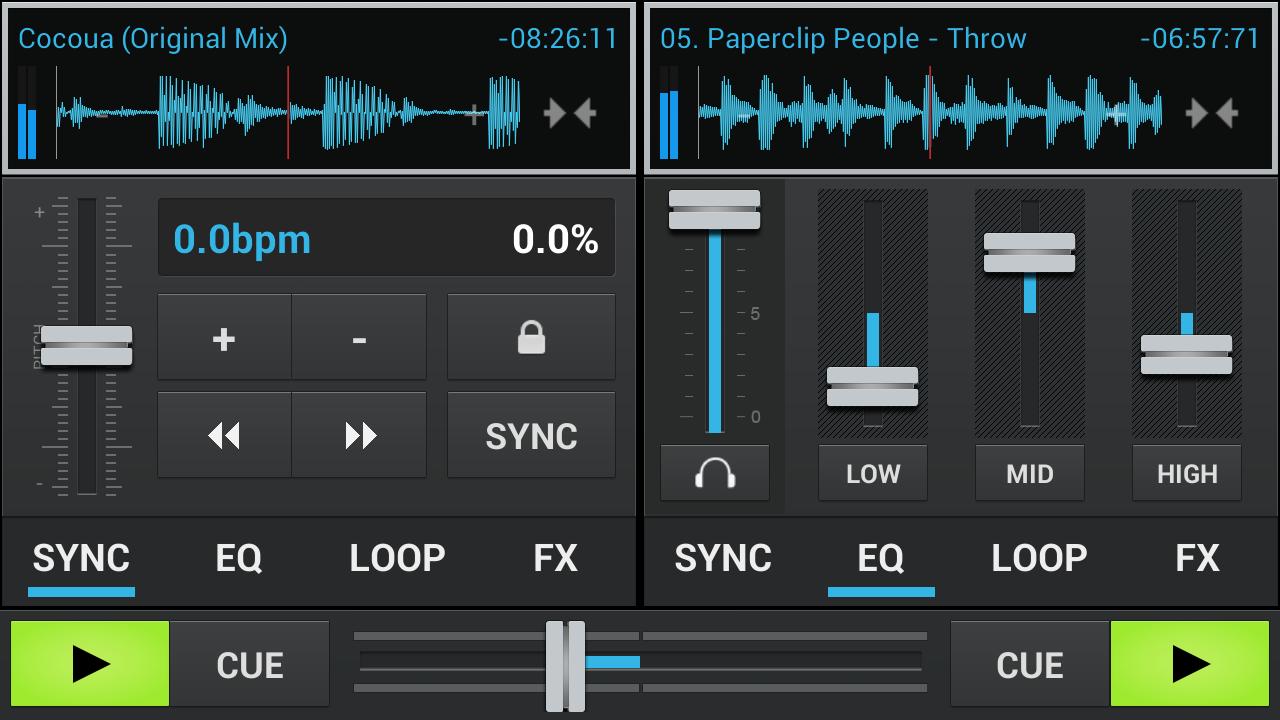
Task: Toggle the HIGH band button
Action: click(1187, 473)
